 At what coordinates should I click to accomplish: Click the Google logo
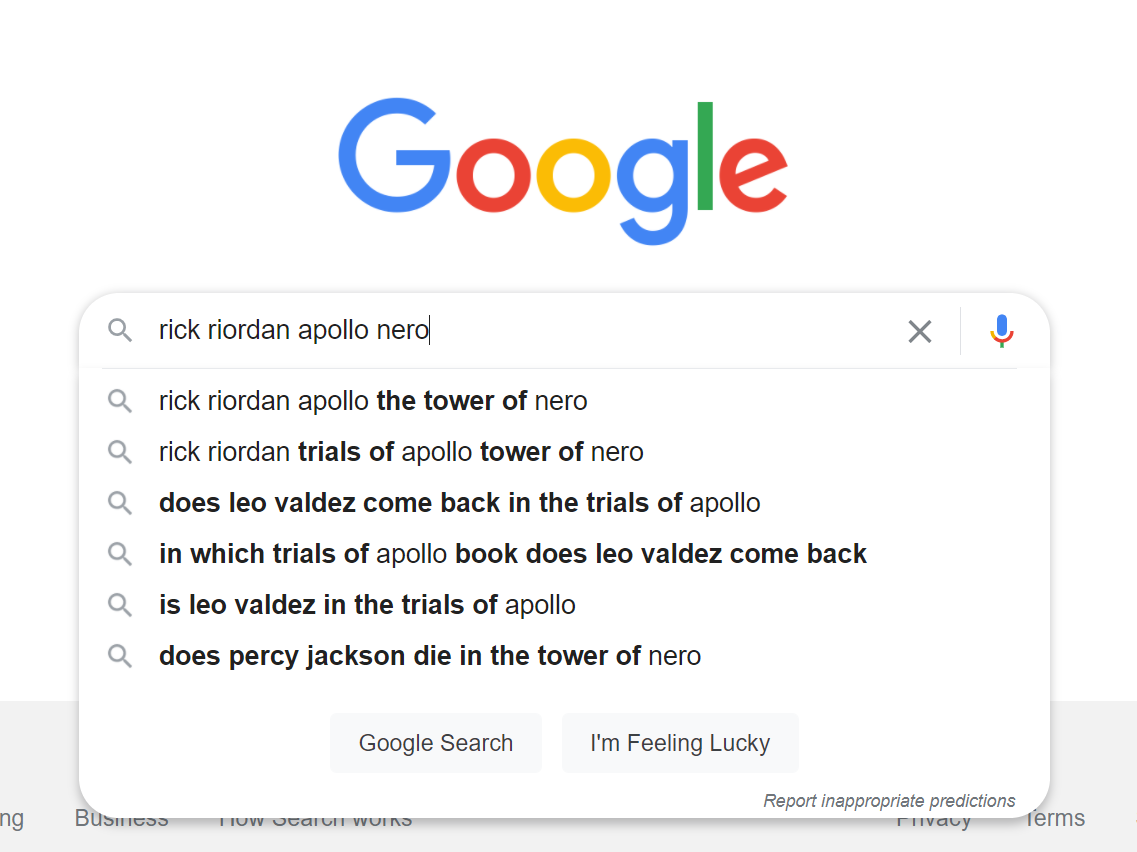563,168
